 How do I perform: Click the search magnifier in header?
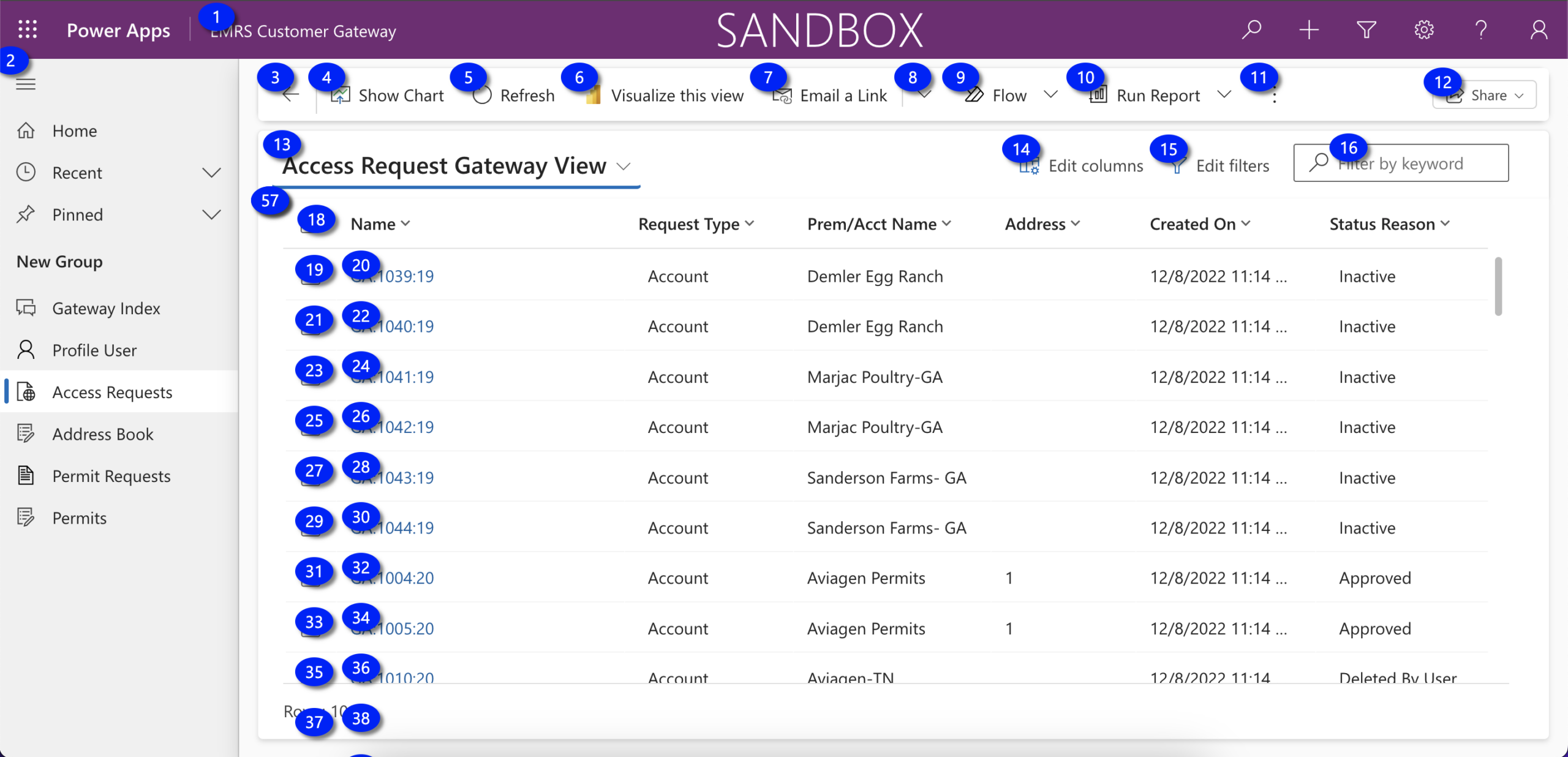1251,29
